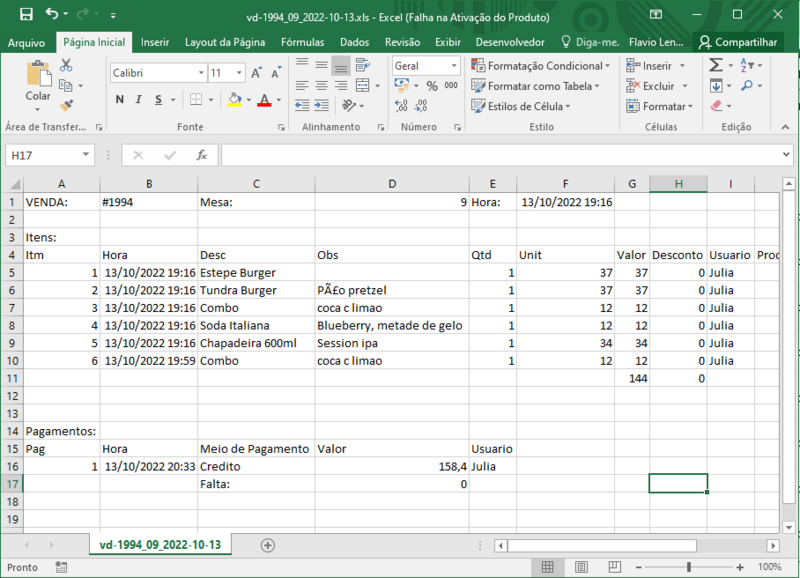Switch to Page Break Preview in status bar
Screen dimensions: 800x578
[615, 567]
